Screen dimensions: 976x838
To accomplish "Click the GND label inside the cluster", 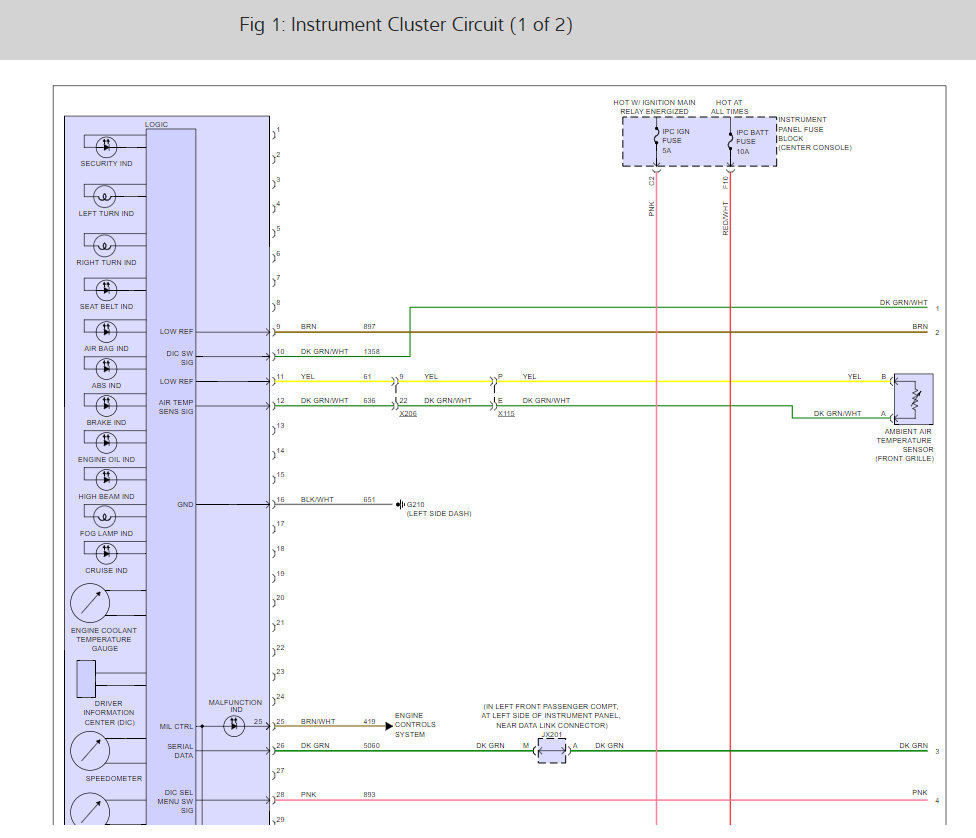I will click(185, 504).
